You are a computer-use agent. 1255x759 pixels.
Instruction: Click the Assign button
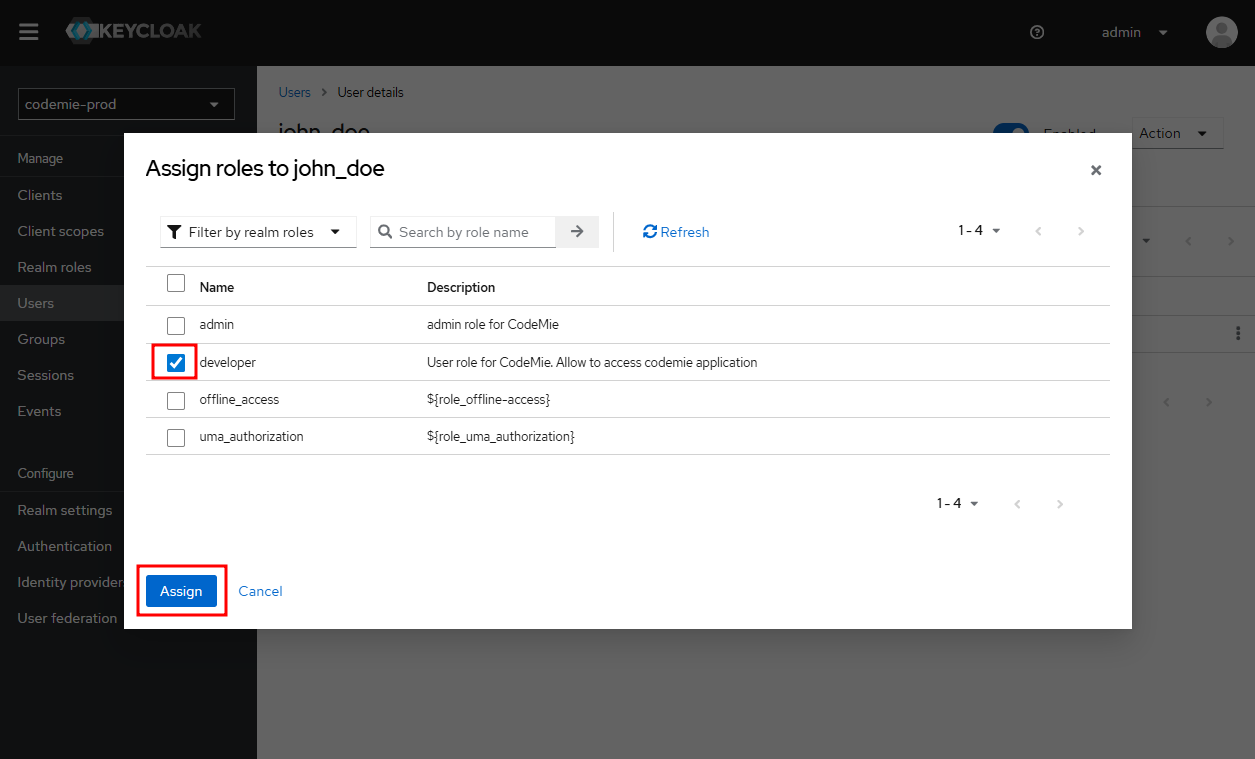181,591
